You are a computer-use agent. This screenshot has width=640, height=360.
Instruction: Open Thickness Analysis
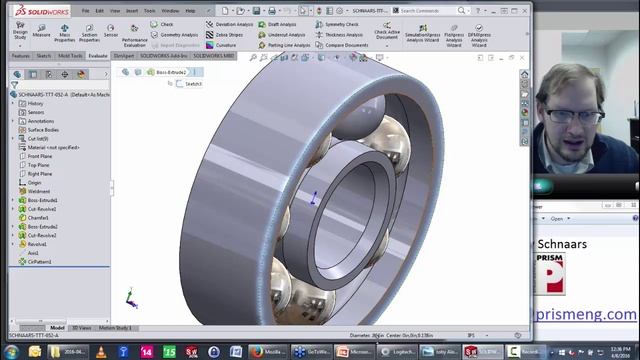click(x=339, y=35)
